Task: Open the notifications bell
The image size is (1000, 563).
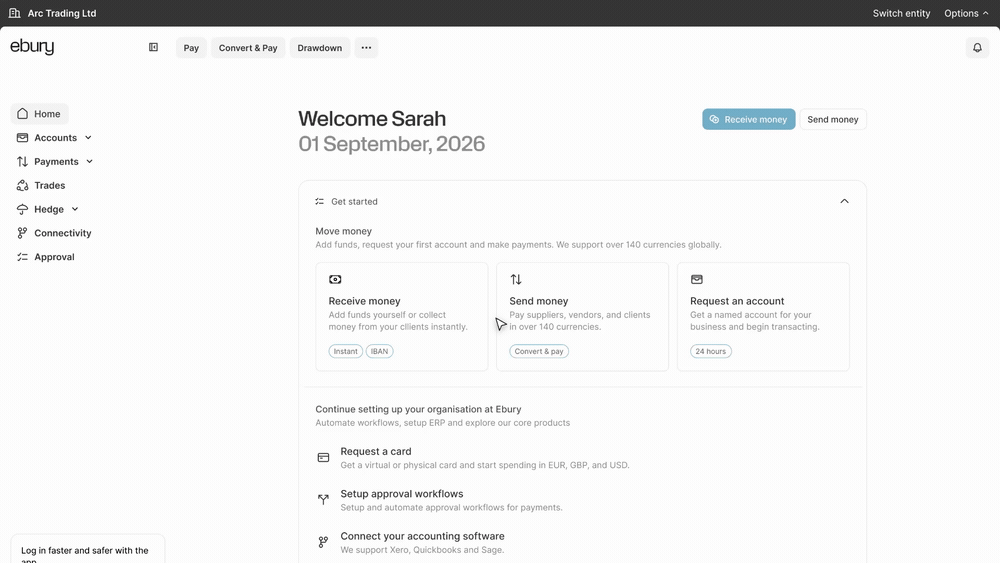Action: click(x=977, y=48)
